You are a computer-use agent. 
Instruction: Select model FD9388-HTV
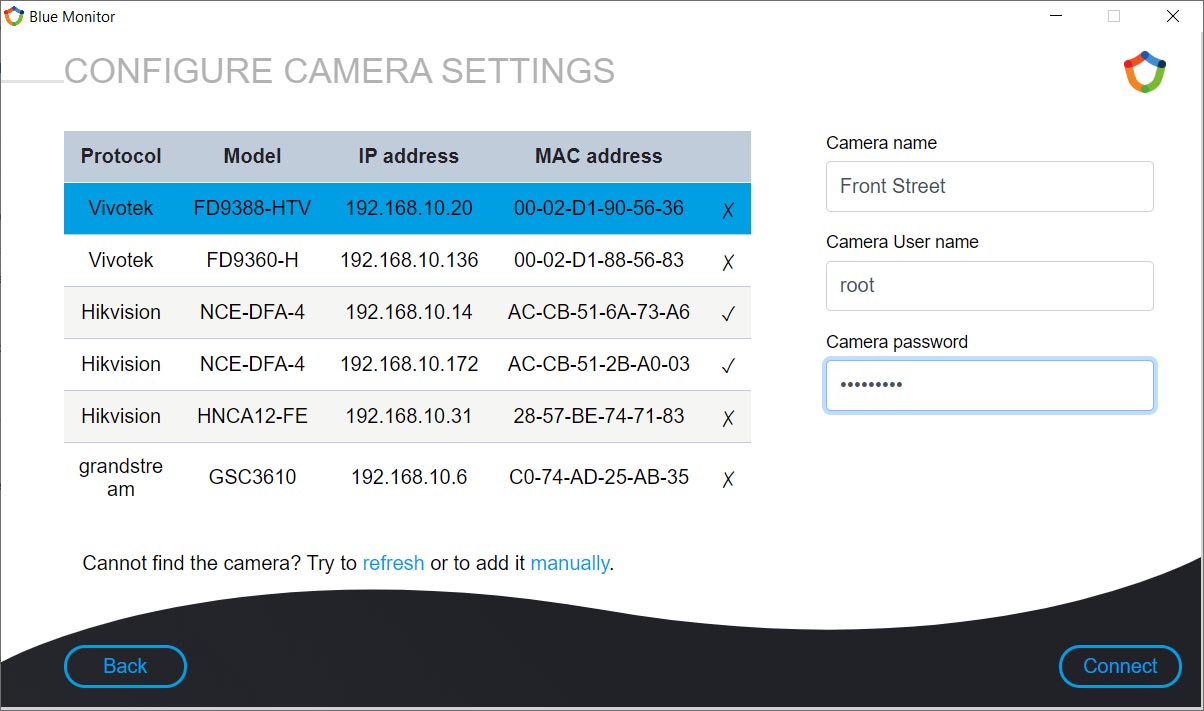coord(252,208)
